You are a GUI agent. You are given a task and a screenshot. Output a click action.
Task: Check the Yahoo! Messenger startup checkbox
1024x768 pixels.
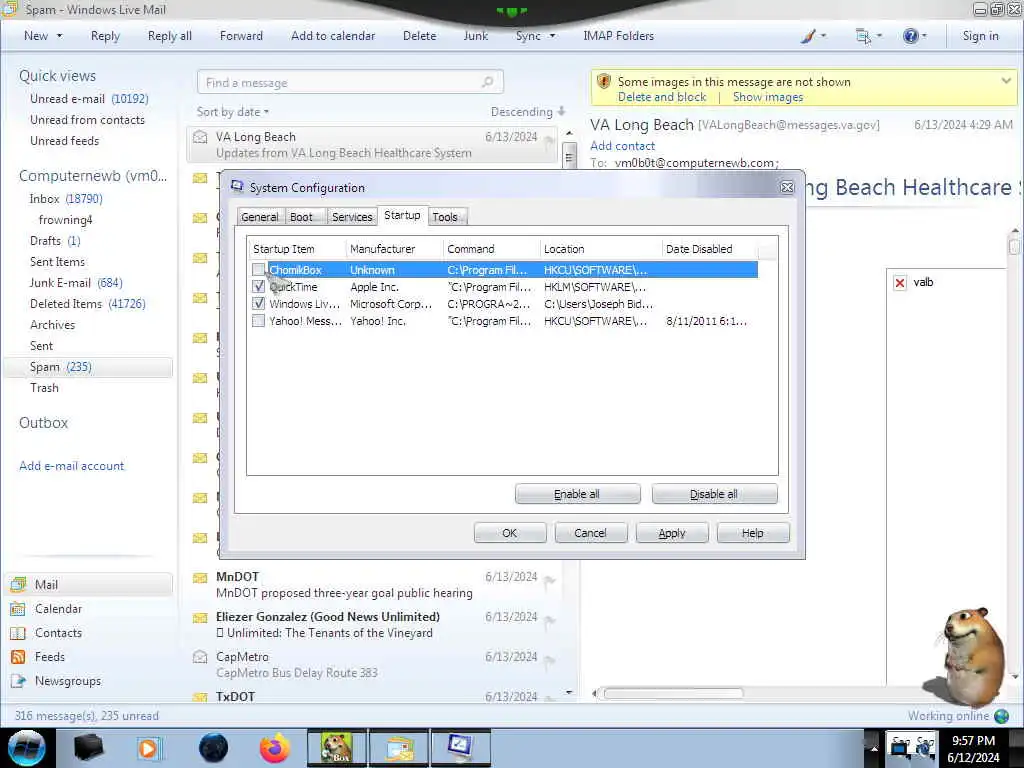(259, 321)
